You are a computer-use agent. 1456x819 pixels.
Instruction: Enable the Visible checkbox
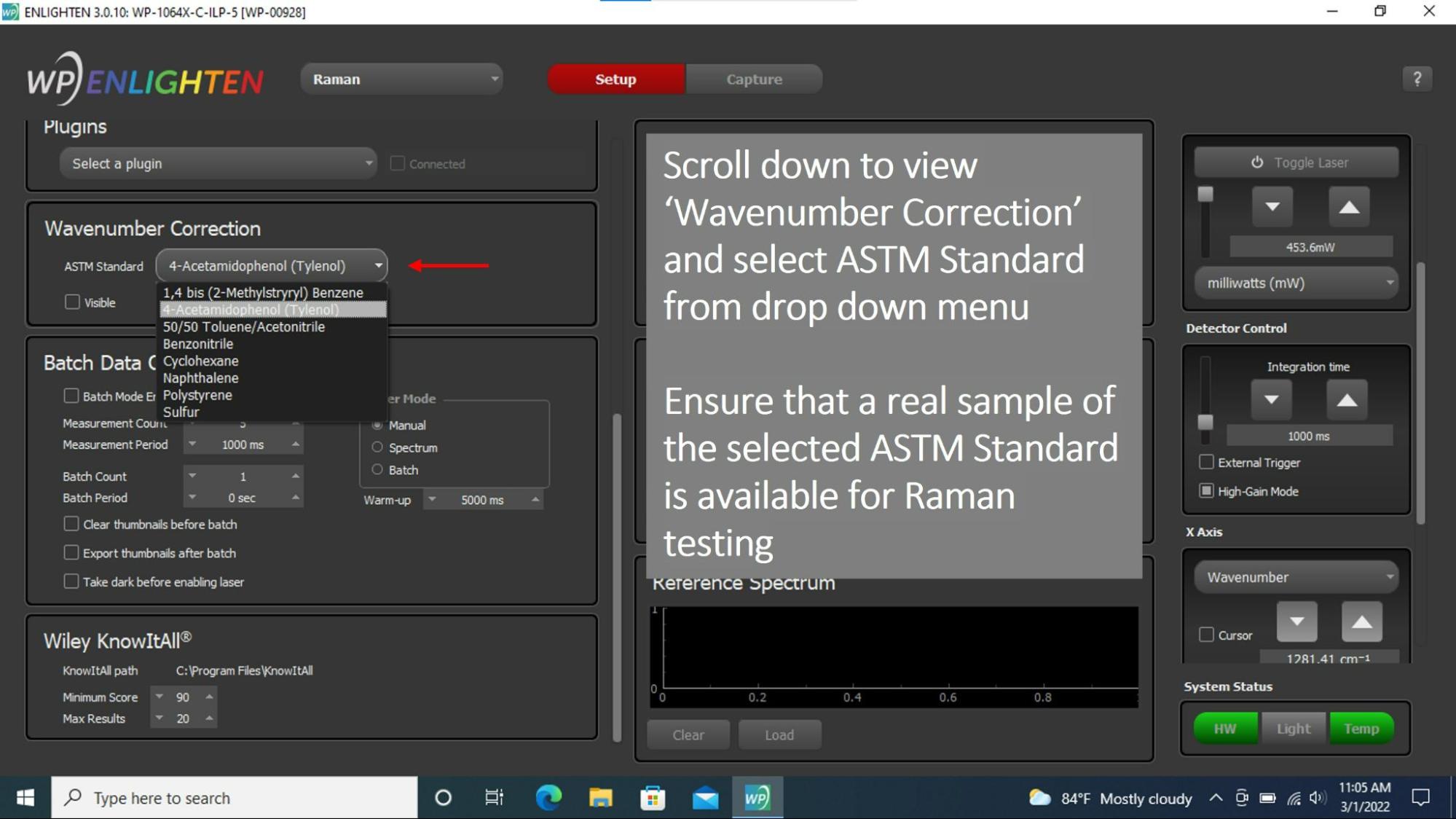click(72, 302)
